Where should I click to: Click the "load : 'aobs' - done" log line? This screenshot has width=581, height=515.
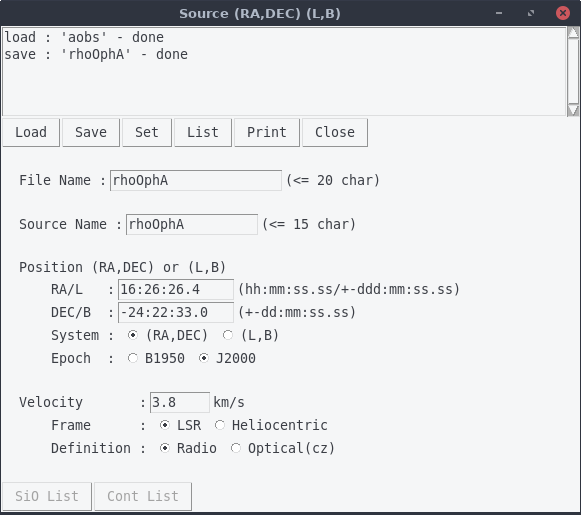coord(84,37)
